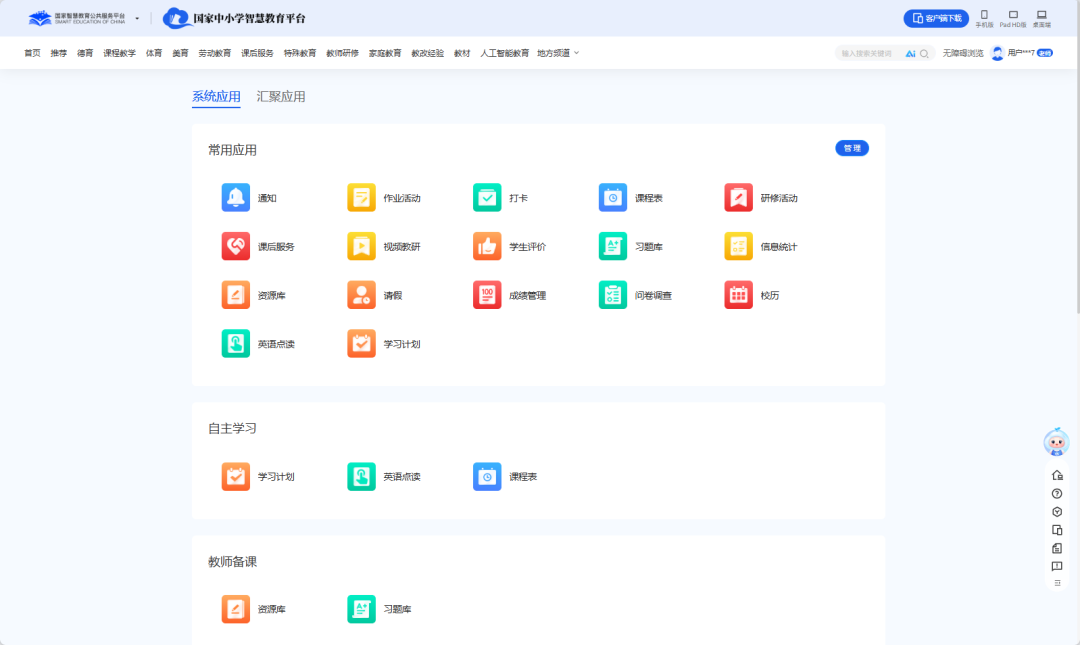
Task: Collapse the right floating sidebar toolbar
Action: pos(1057,583)
